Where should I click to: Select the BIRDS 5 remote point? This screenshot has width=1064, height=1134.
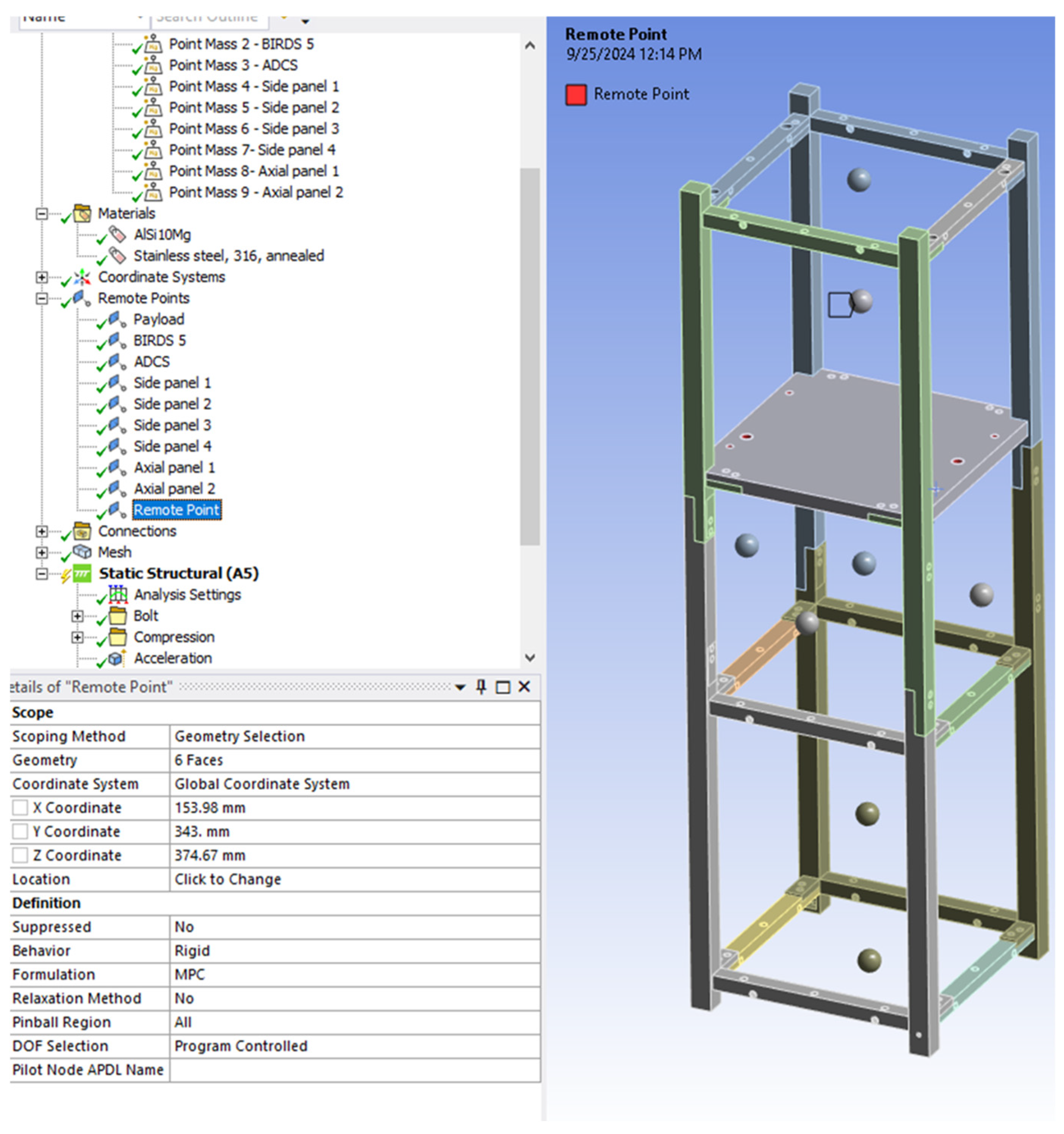pyautogui.click(x=160, y=341)
